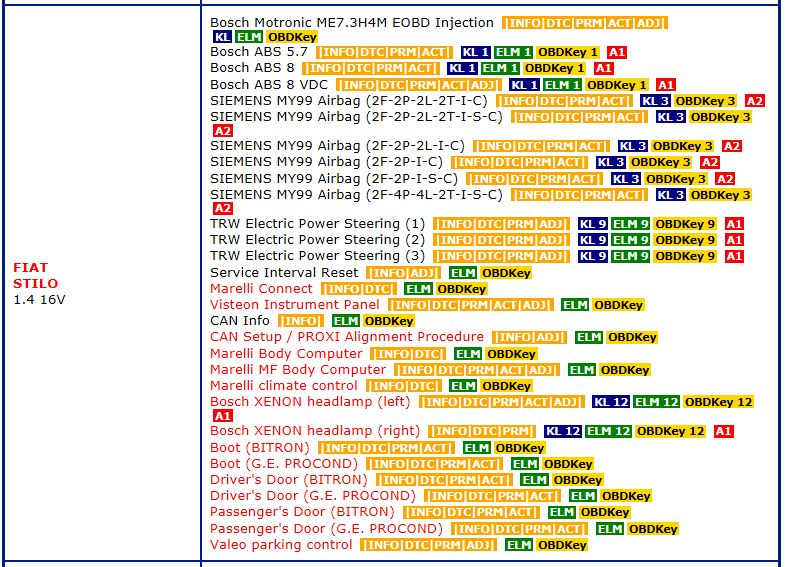
Task: Click the ELM badge for CAN Setup / PROXI
Action: point(589,337)
